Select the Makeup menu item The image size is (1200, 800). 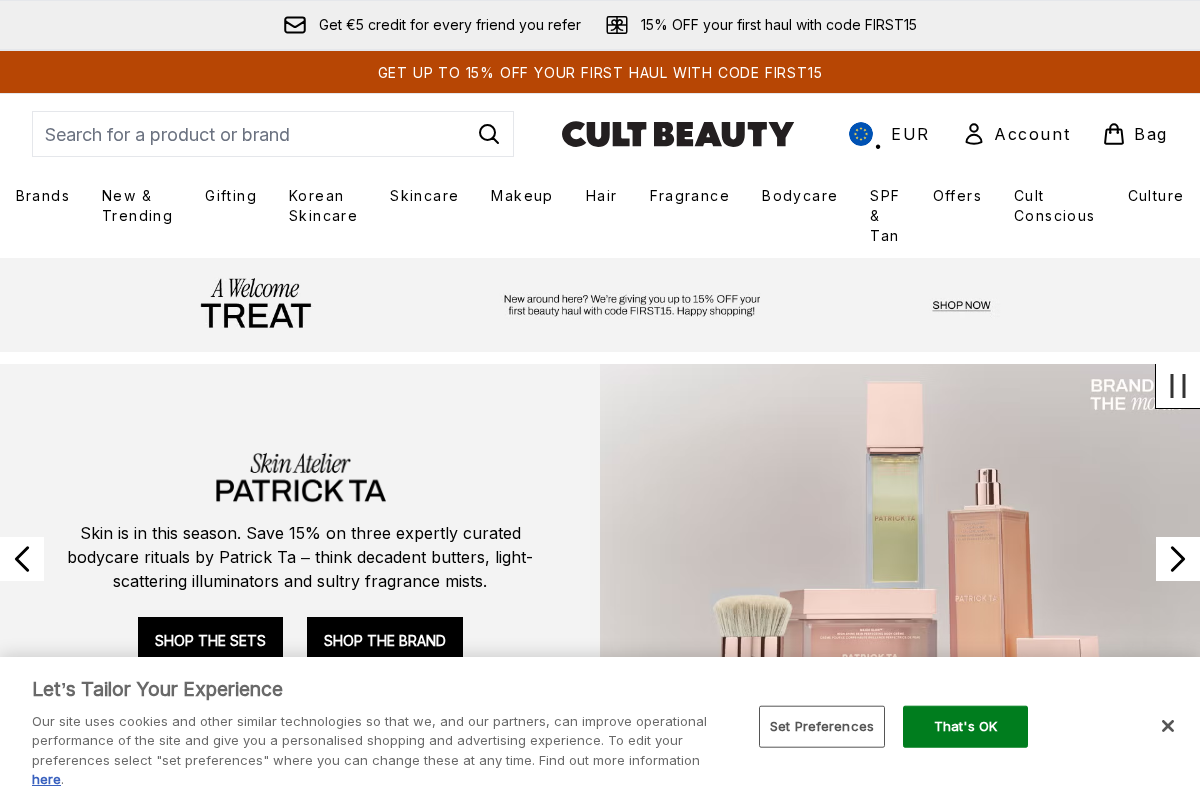pyautogui.click(x=521, y=196)
